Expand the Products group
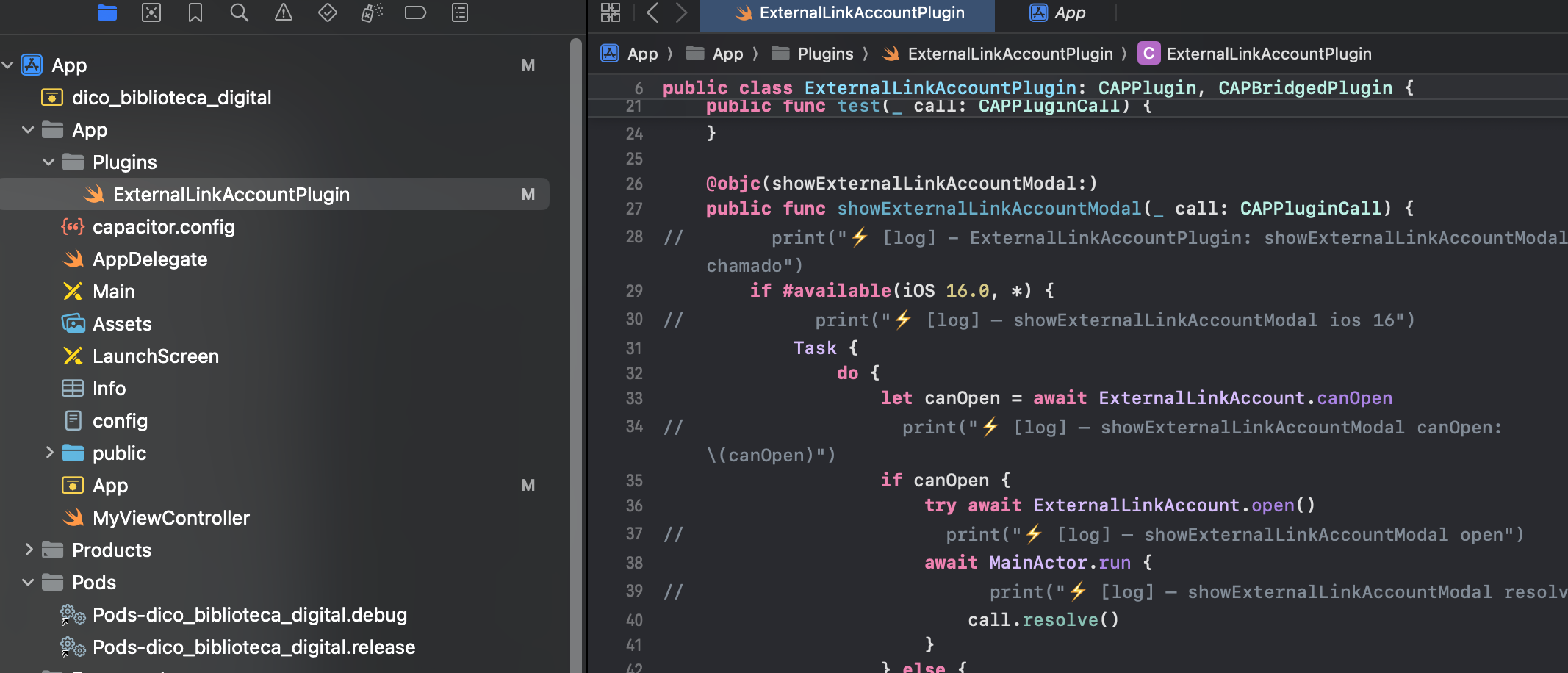The image size is (1568, 673). [x=28, y=550]
